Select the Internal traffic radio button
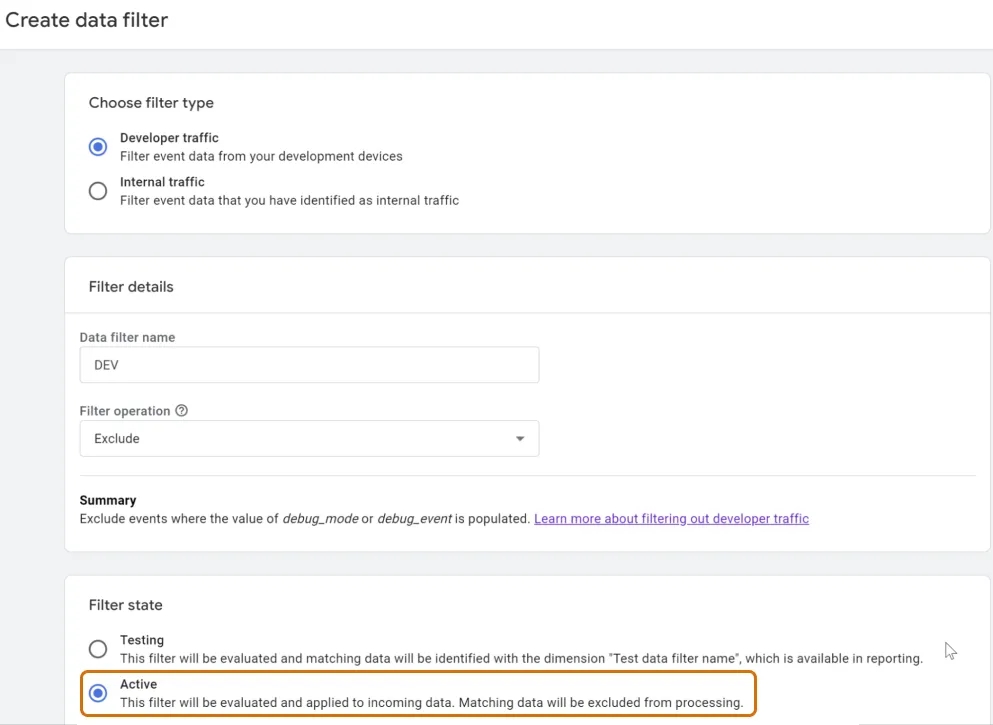Viewport: 993px width, 725px height. pyautogui.click(x=98, y=191)
